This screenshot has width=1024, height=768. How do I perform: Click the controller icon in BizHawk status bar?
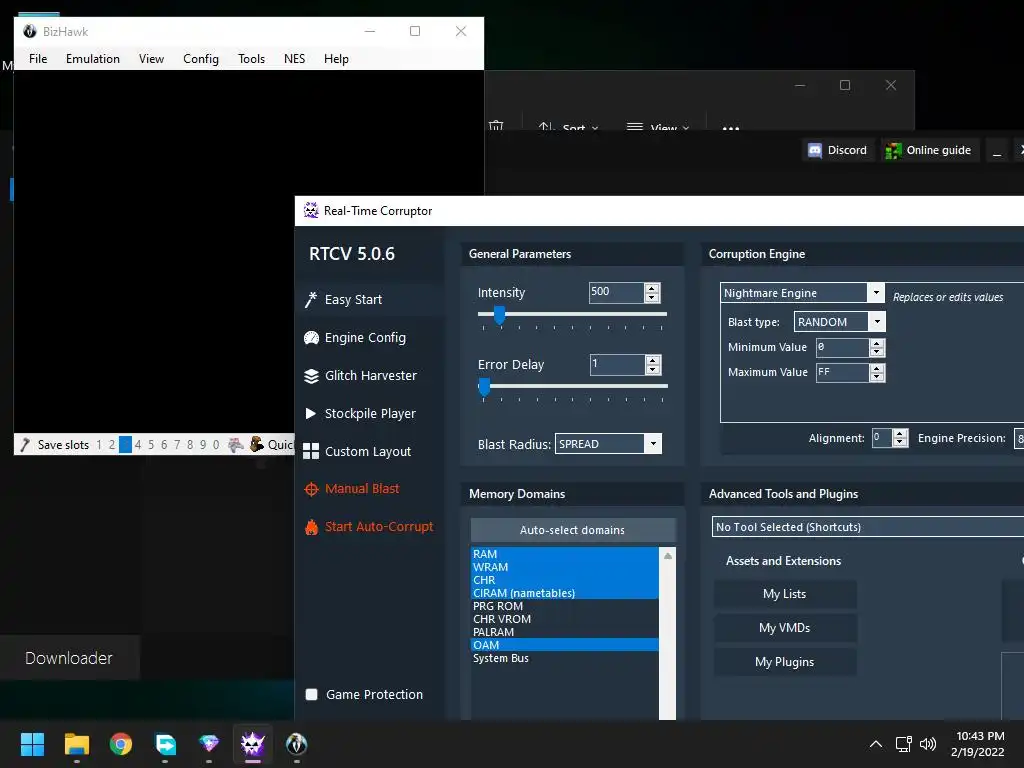pos(236,445)
